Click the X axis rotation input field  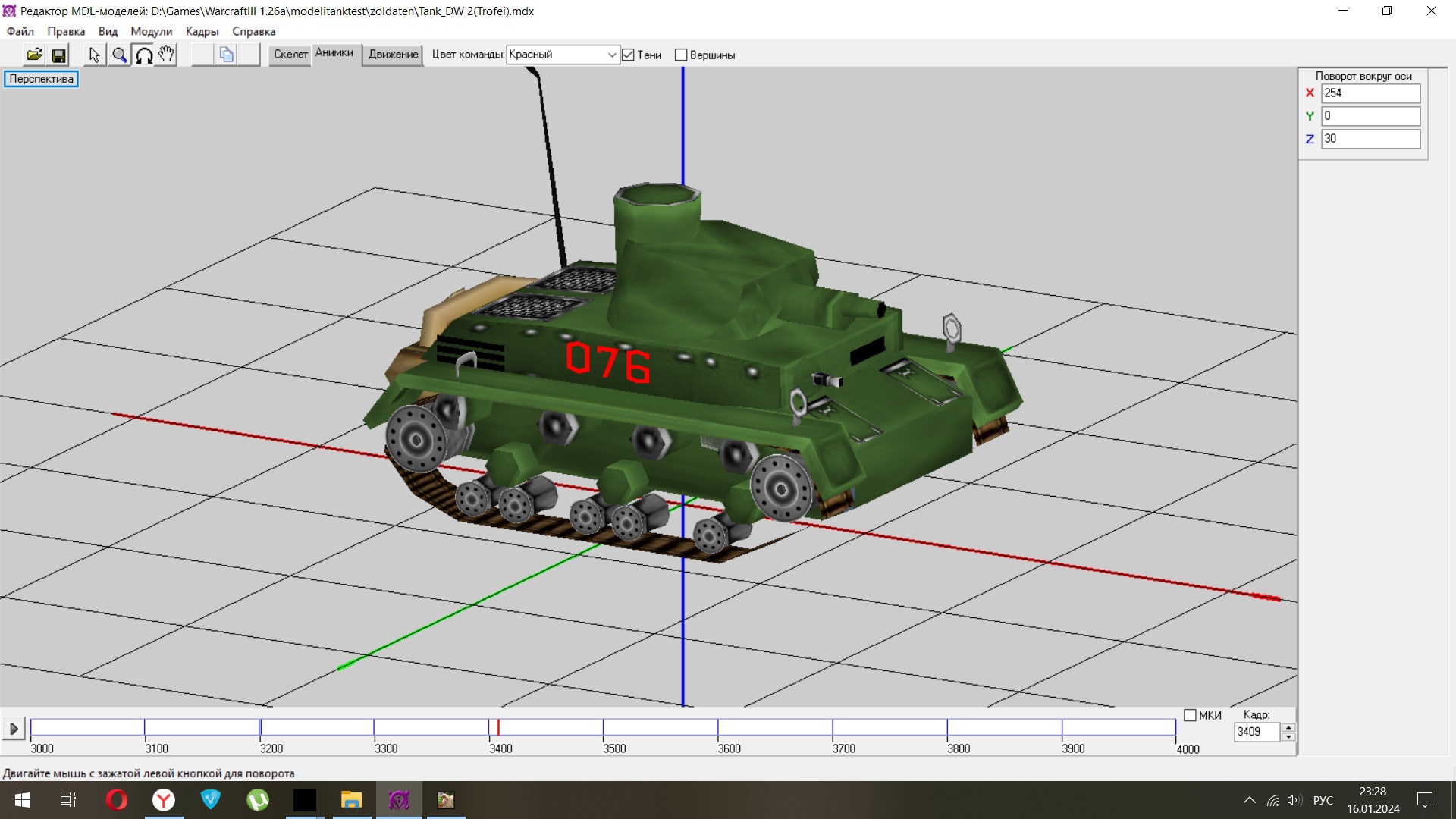coord(1370,93)
